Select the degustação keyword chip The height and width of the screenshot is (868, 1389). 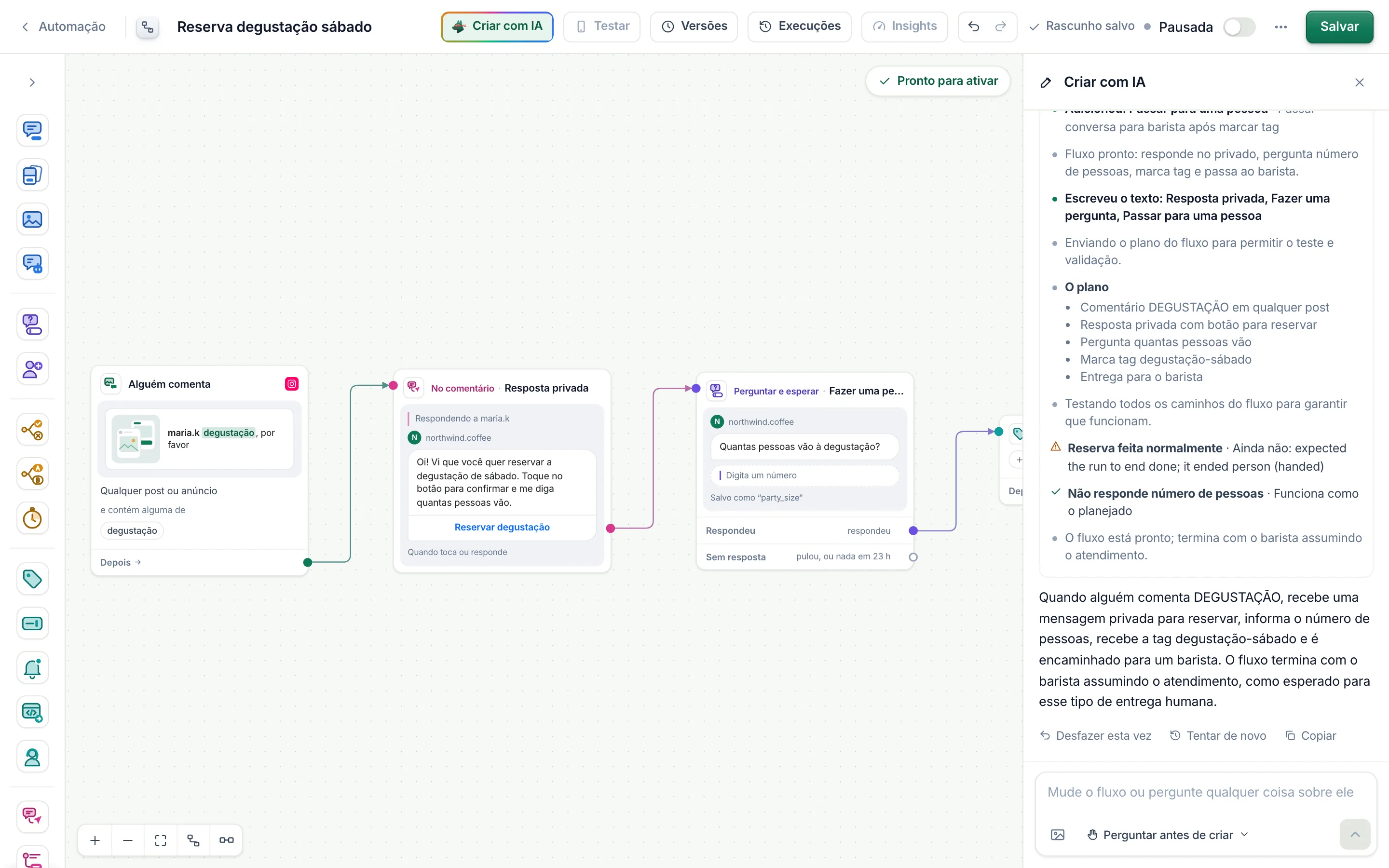click(132, 530)
